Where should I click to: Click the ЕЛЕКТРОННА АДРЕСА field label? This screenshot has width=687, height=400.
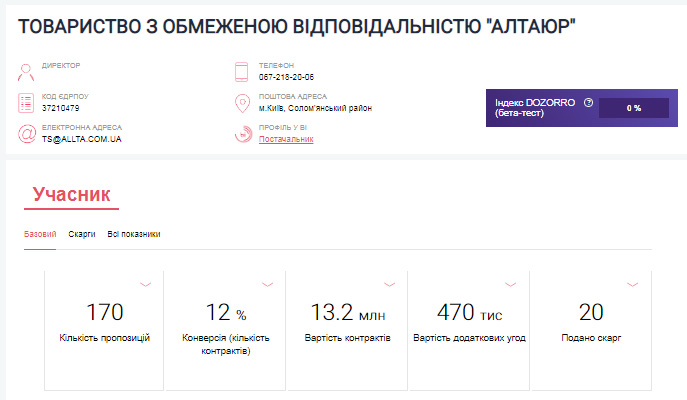pyautogui.click(x=82, y=127)
